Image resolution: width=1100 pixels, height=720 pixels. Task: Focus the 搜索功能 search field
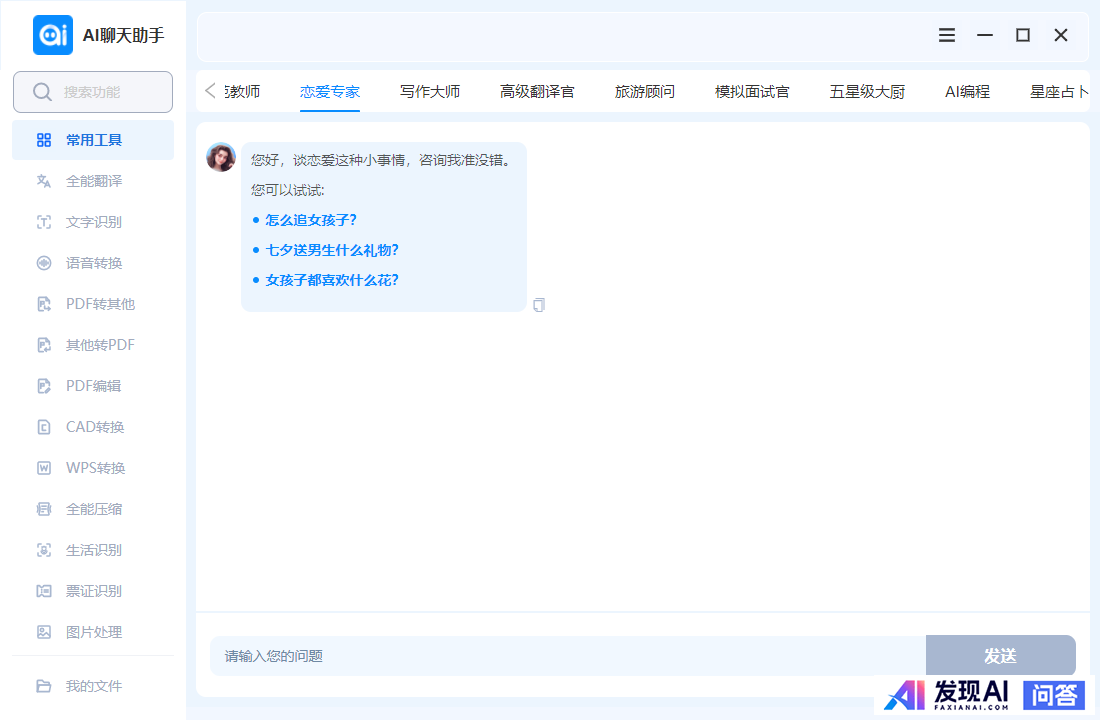point(93,92)
